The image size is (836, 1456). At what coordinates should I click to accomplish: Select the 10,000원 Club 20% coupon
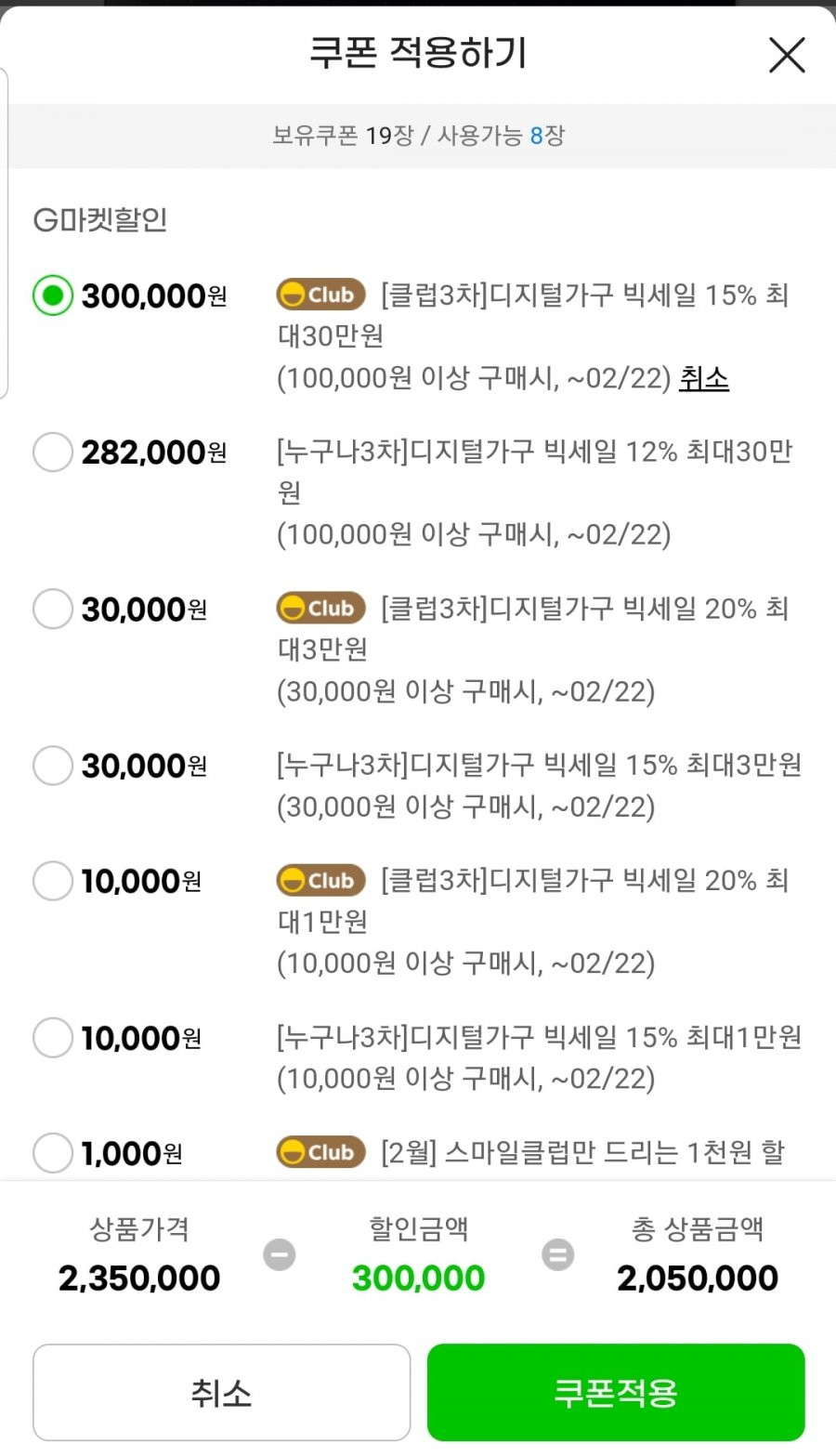pyautogui.click(x=53, y=881)
